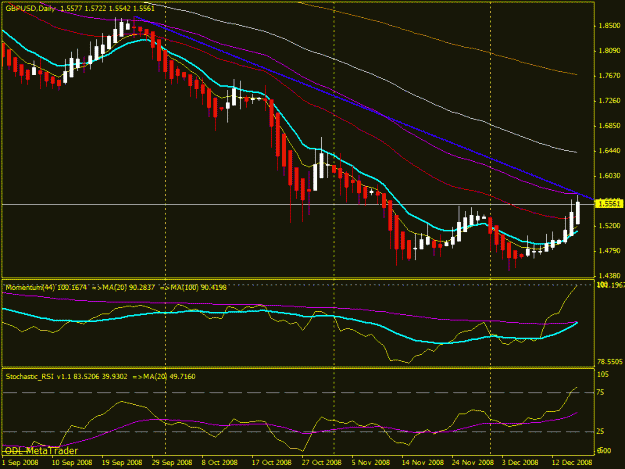625x469 pixels.
Task: Click the highlighted current price label 1.5561
Action: [x=608, y=204]
